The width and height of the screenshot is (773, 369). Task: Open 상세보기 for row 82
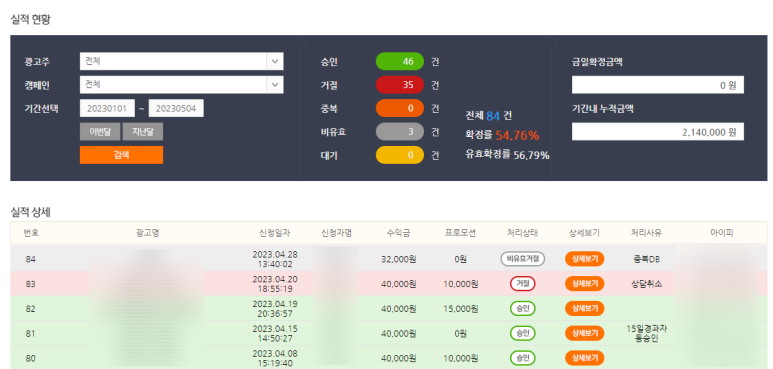(x=585, y=308)
